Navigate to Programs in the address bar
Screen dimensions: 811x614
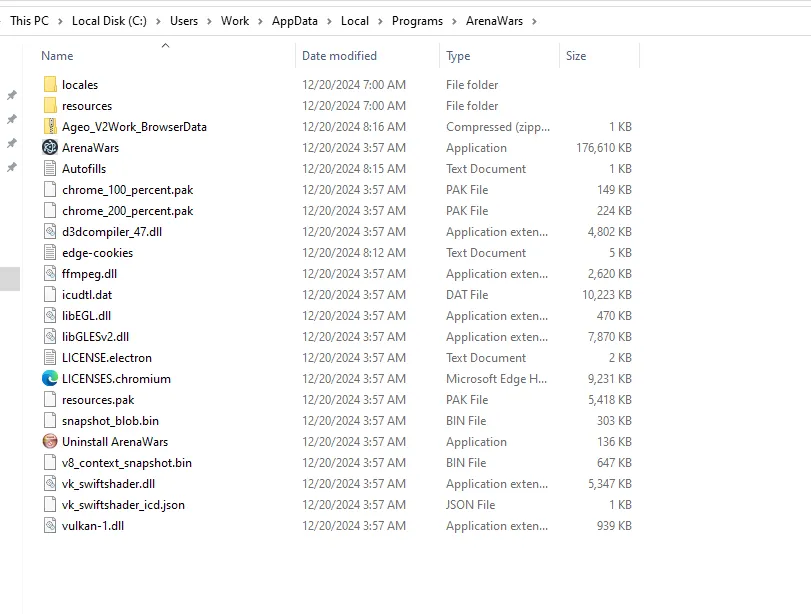(418, 21)
